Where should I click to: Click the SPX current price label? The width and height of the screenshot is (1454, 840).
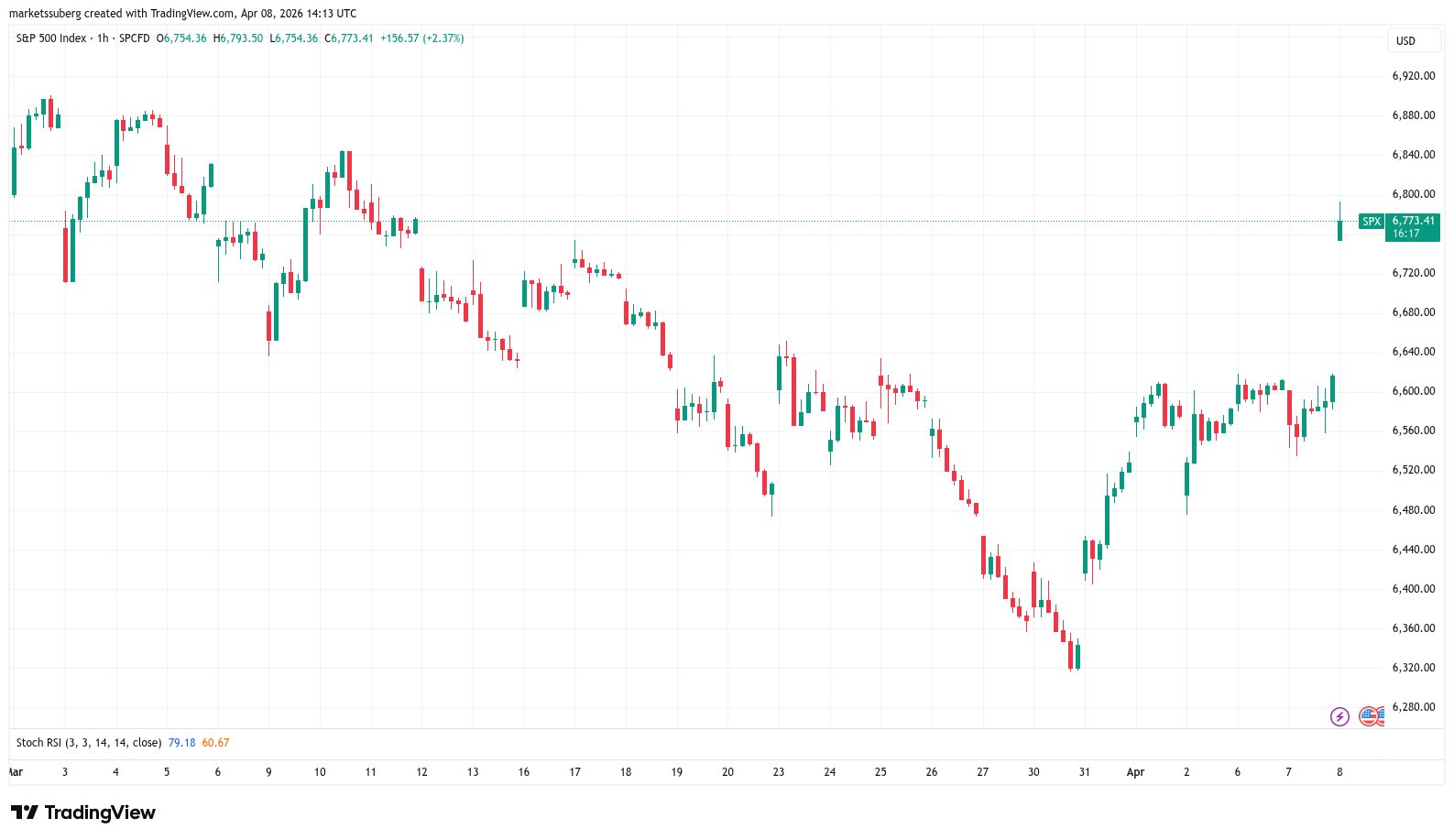pos(1412,221)
